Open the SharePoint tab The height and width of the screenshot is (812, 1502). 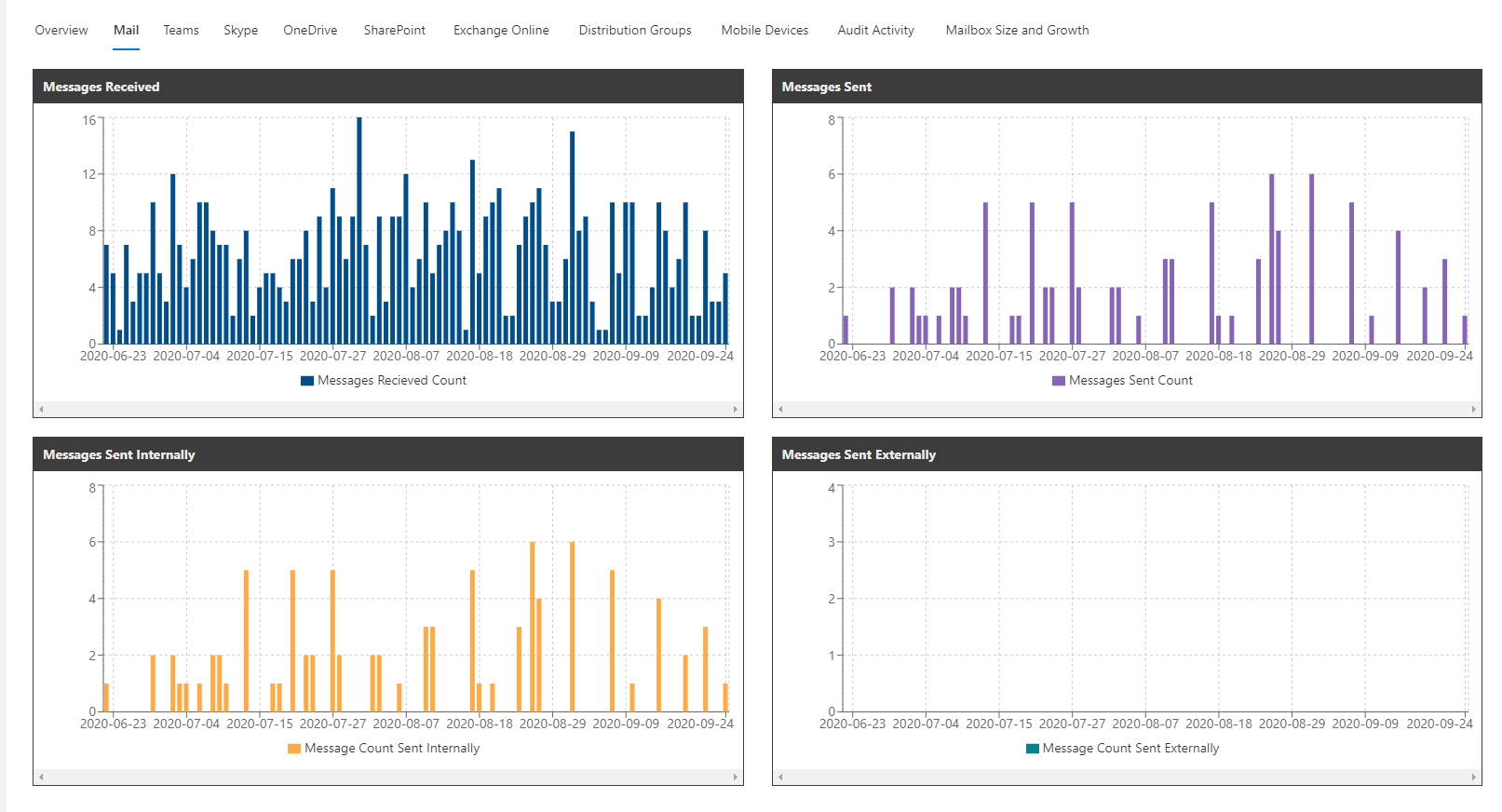tap(394, 30)
